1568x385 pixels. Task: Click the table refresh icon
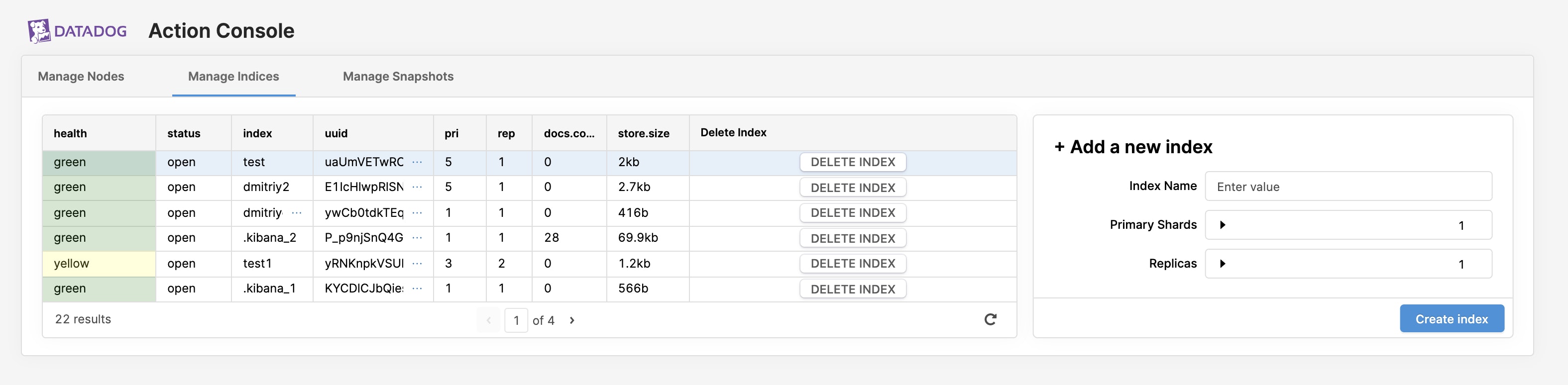pos(990,319)
